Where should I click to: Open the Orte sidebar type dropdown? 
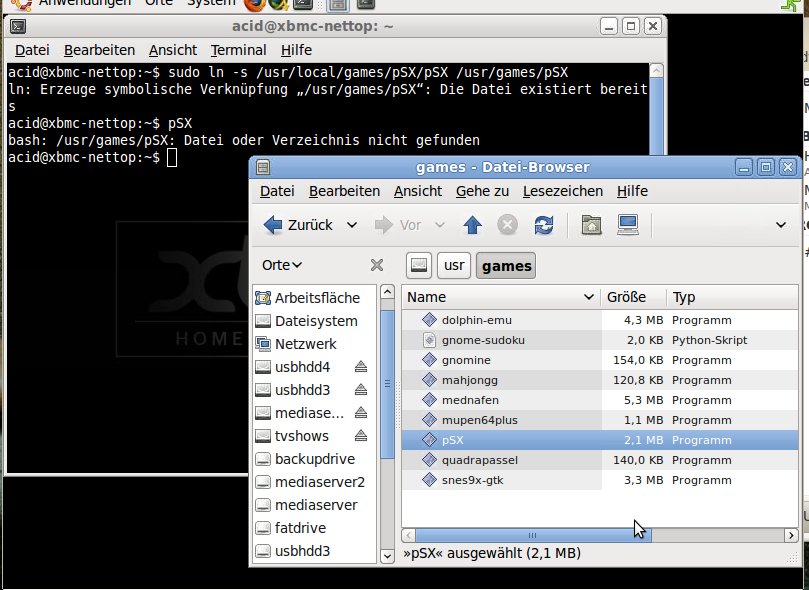[282, 265]
